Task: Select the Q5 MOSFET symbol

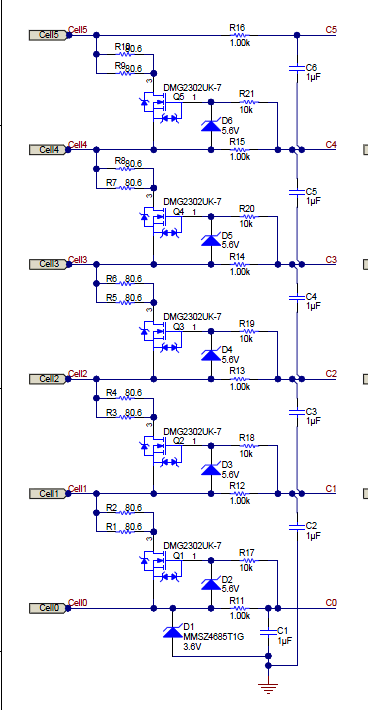Action: click(162, 107)
